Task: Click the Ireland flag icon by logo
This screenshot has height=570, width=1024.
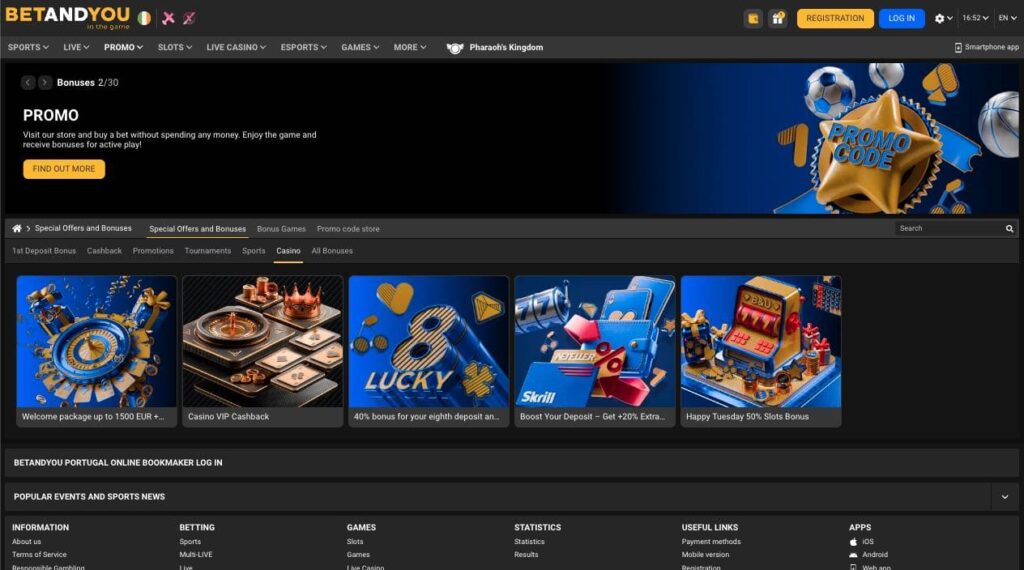Action: [x=144, y=18]
